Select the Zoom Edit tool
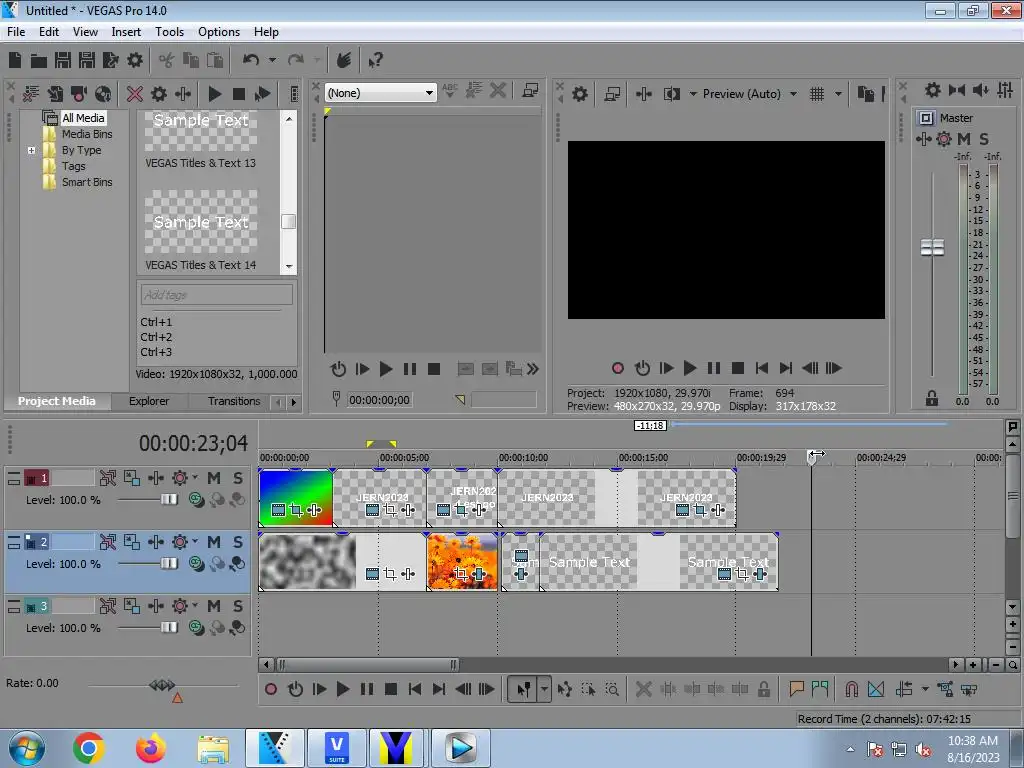The height and width of the screenshot is (768, 1024). point(612,689)
